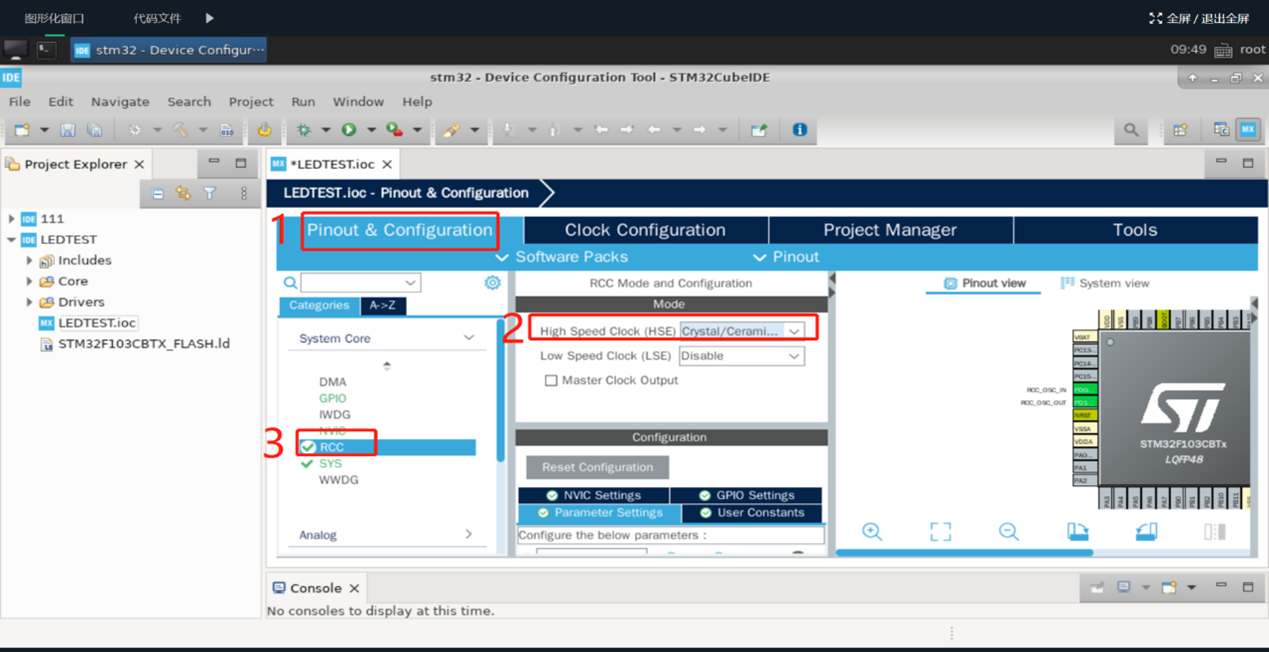Expand the Core folder
Viewport: 1269px width, 652px height.
[30, 282]
